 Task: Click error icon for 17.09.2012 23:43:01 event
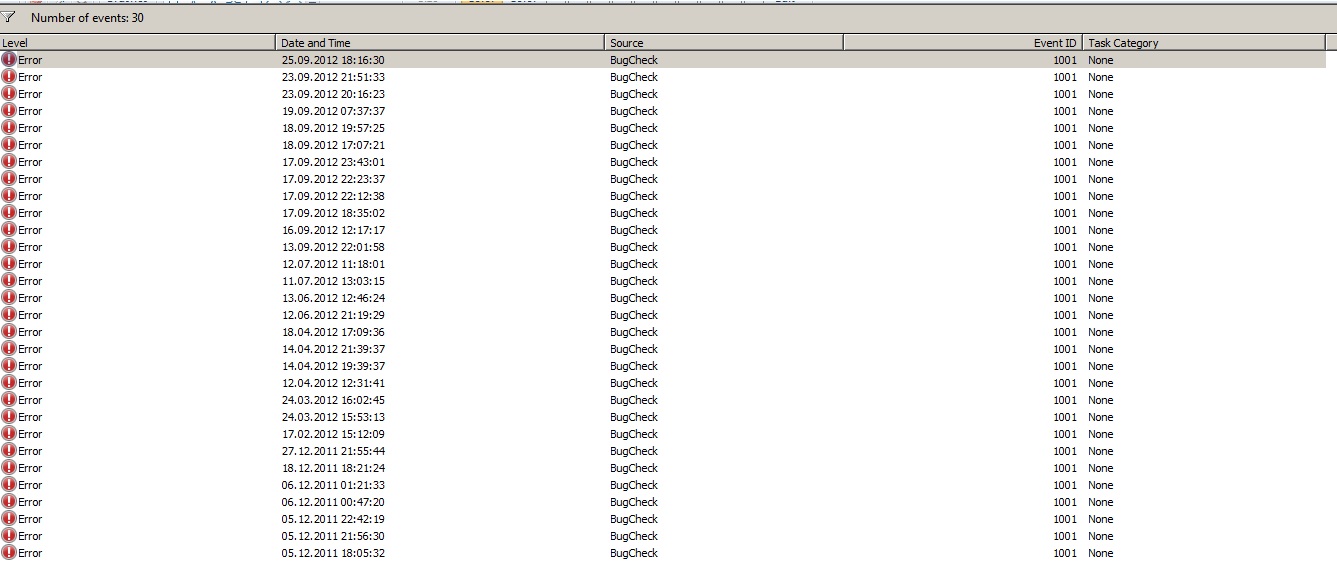coord(9,162)
